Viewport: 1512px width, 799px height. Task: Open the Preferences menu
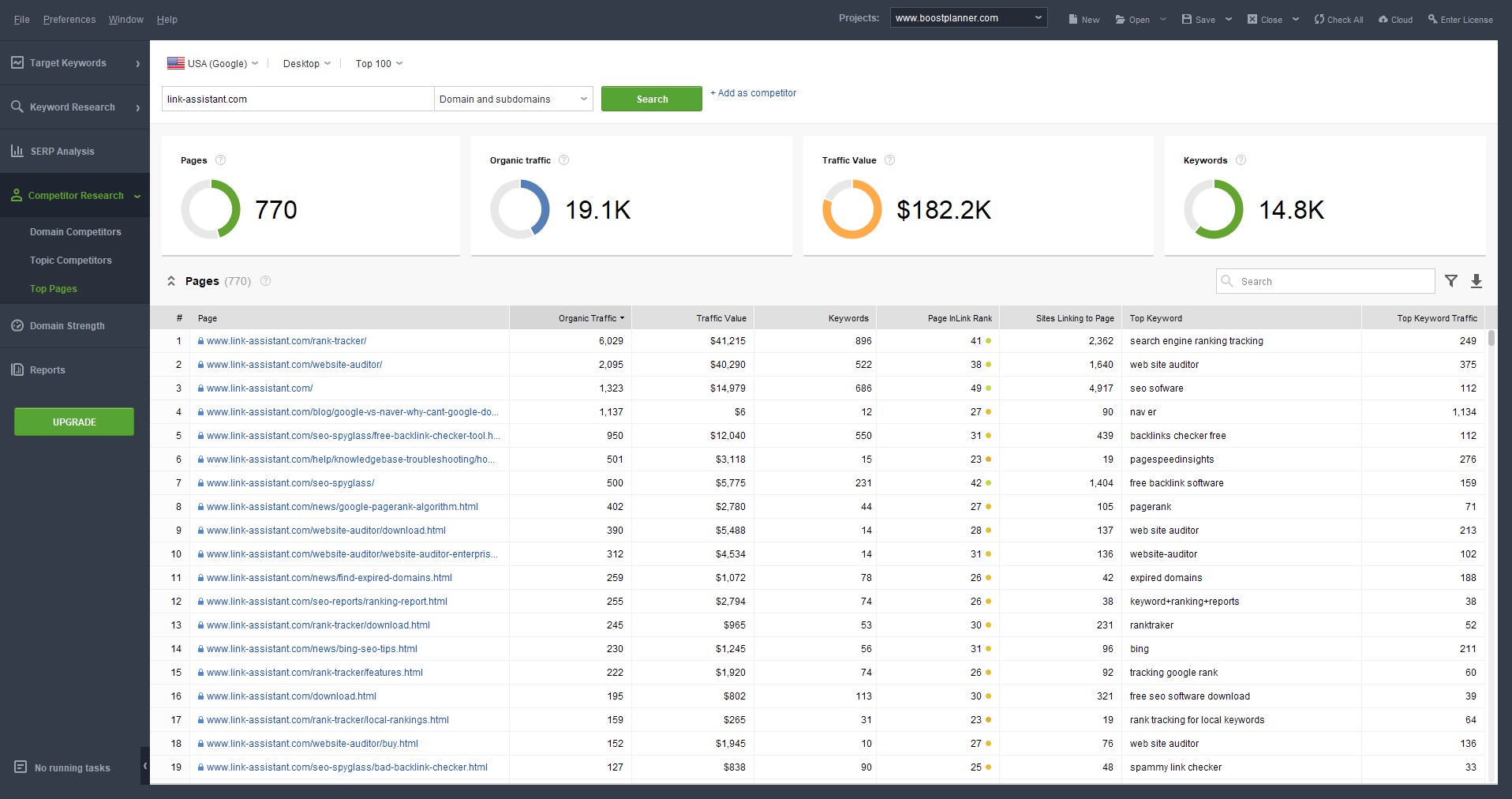click(69, 19)
